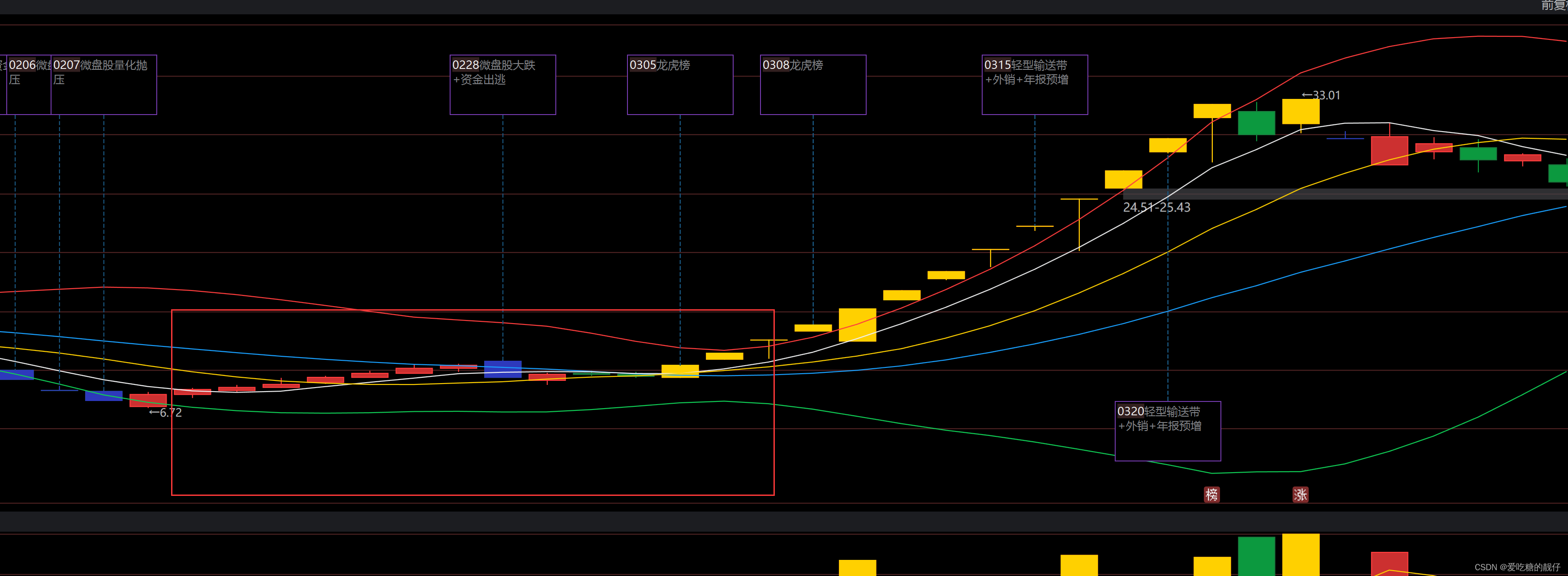Click the 33.01 high price label
Image resolution: width=1568 pixels, height=576 pixels.
click(x=1321, y=95)
